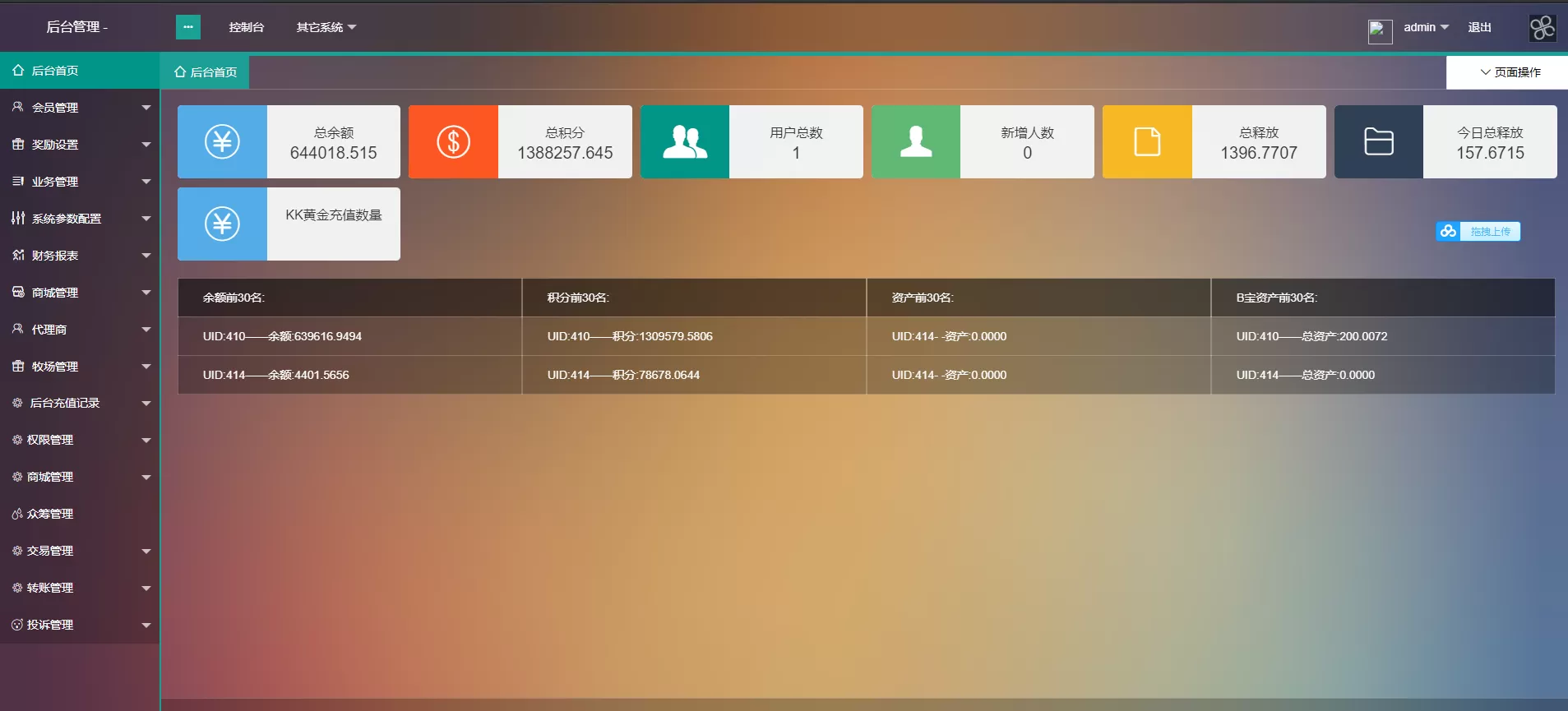Click the flower-shaped icon in top right corner
The height and width of the screenshot is (711, 1568).
click(x=1542, y=28)
